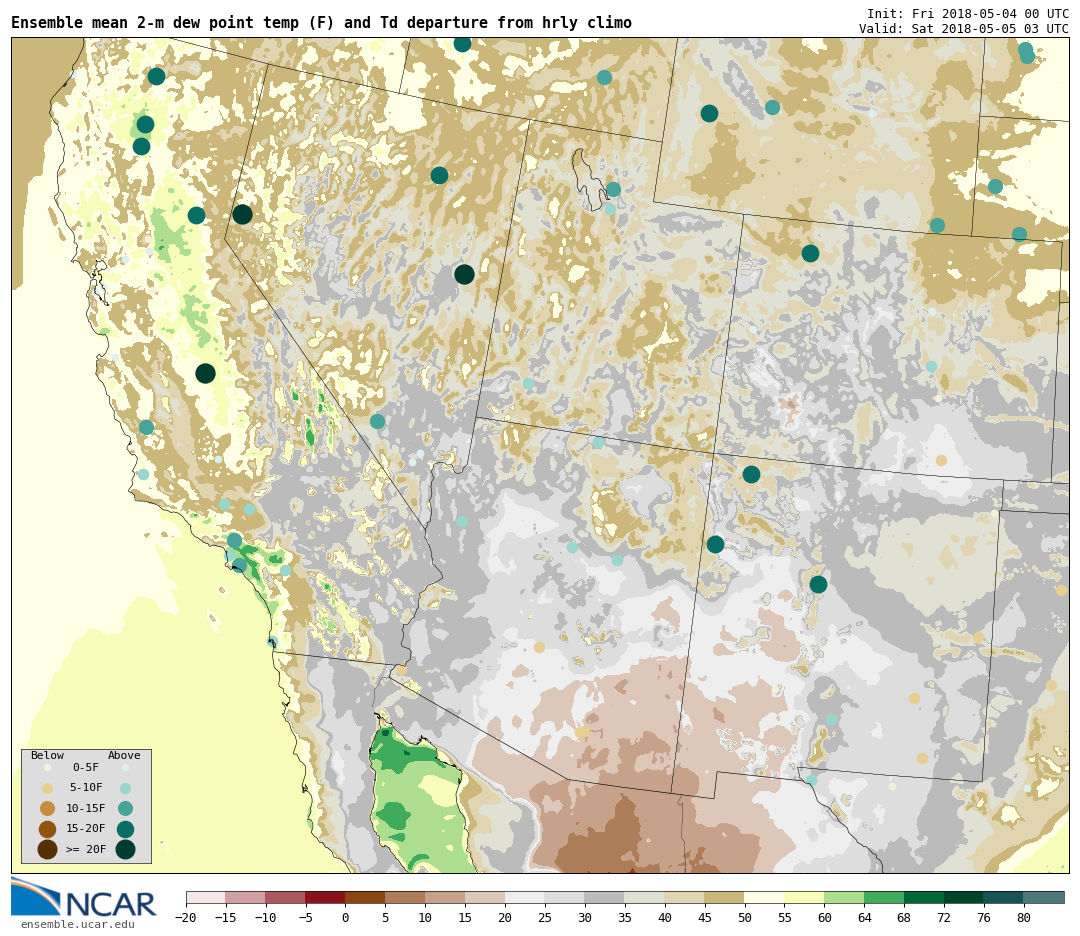Click the "Above" header in the legend
The width and height of the screenshot is (1080, 936).
[x=124, y=755]
